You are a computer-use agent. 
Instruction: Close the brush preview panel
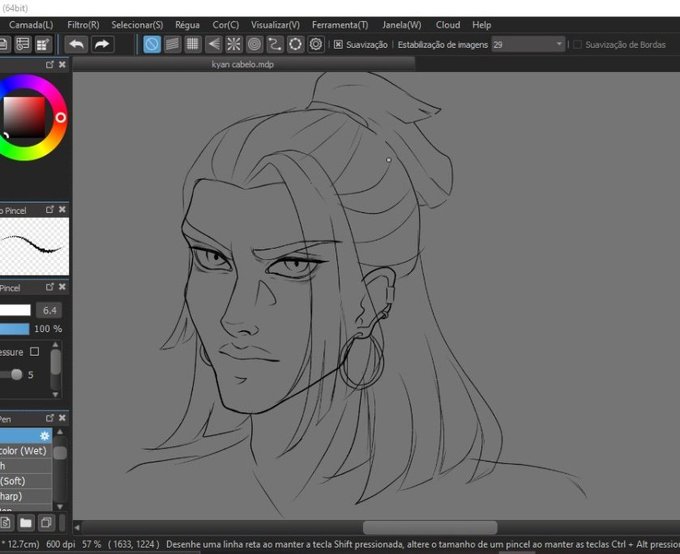62,210
